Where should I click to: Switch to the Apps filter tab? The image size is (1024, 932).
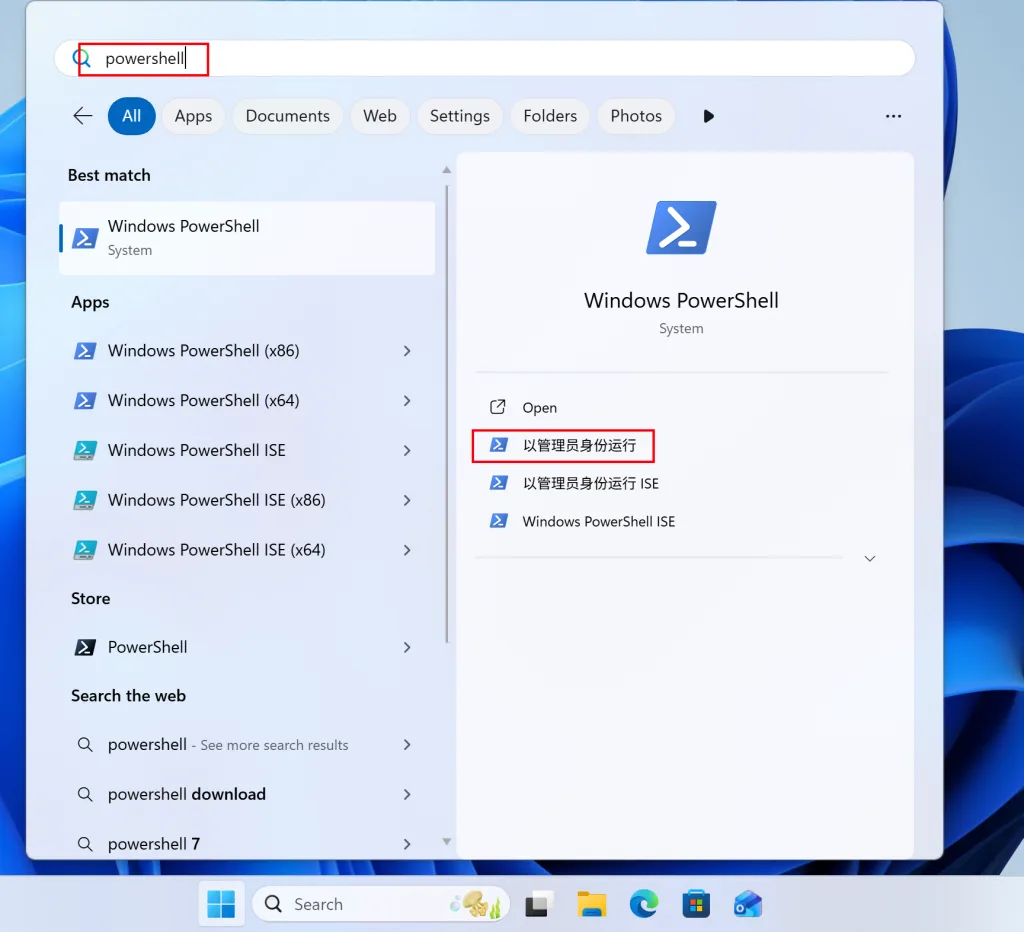(x=193, y=116)
